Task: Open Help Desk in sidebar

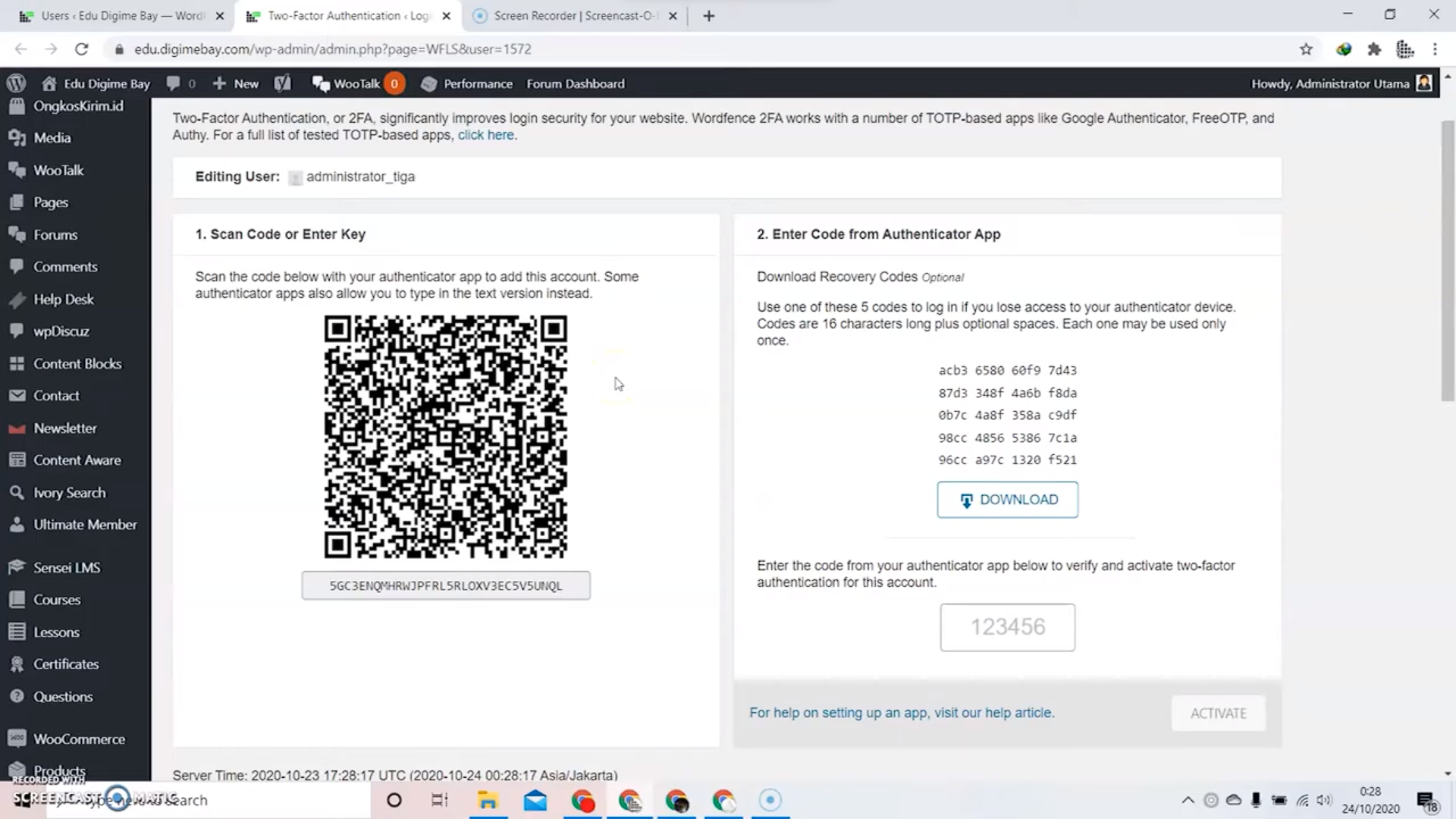Action: coord(76,299)
